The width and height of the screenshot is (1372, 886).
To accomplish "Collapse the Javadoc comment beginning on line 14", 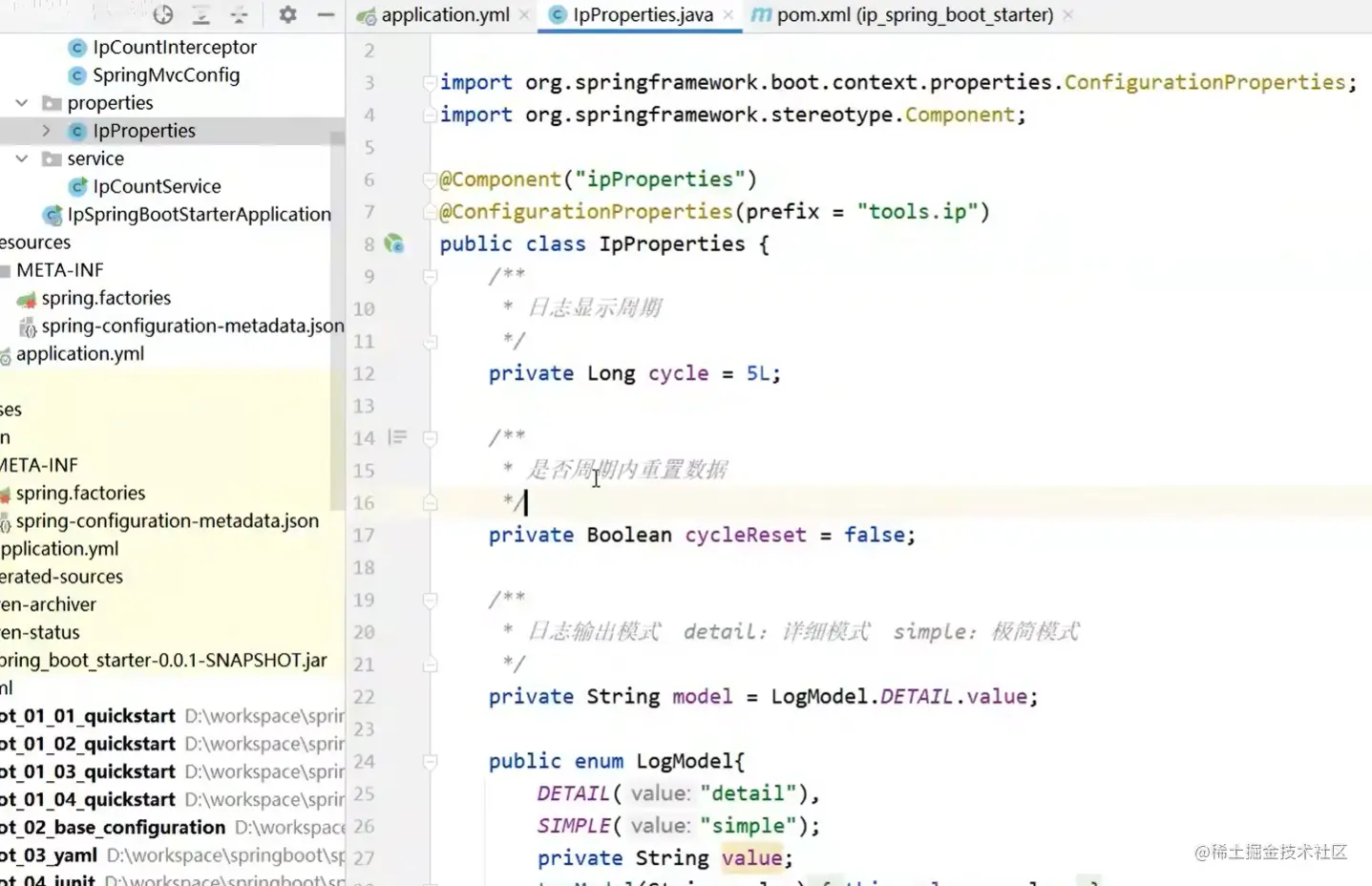I will pyautogui.click(x=431, y=438).
